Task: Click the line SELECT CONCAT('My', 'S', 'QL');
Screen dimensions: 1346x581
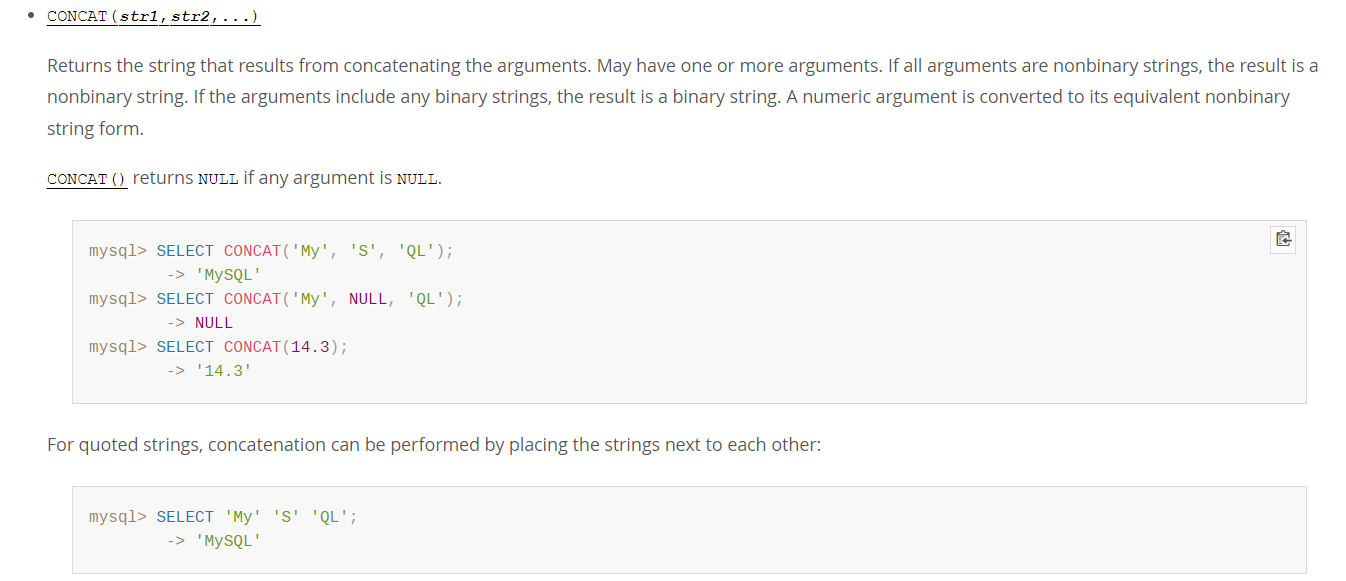Action: click(305, 251)
